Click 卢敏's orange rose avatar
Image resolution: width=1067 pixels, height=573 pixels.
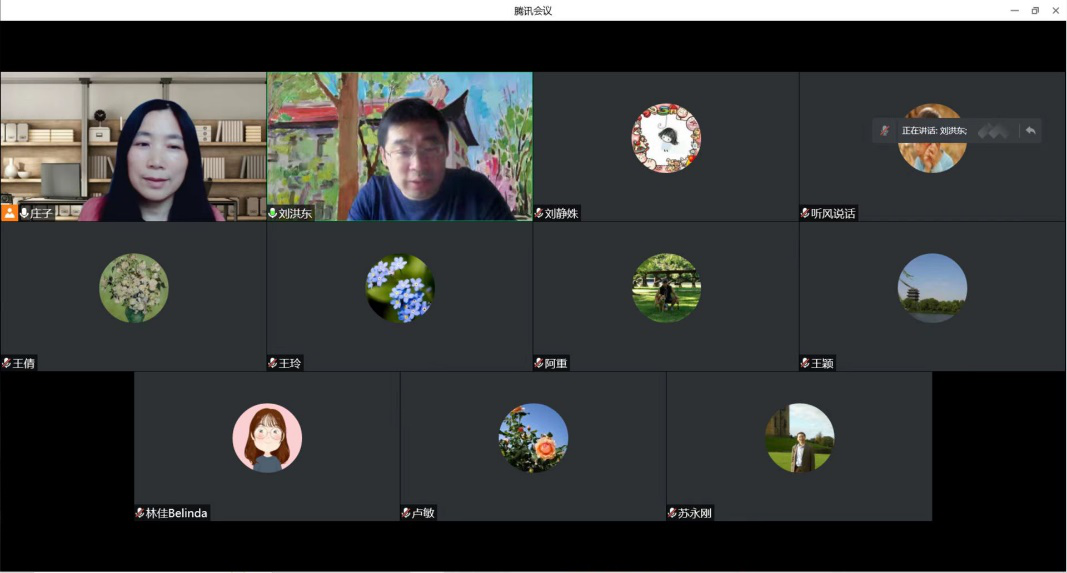(x=533, y=438)
